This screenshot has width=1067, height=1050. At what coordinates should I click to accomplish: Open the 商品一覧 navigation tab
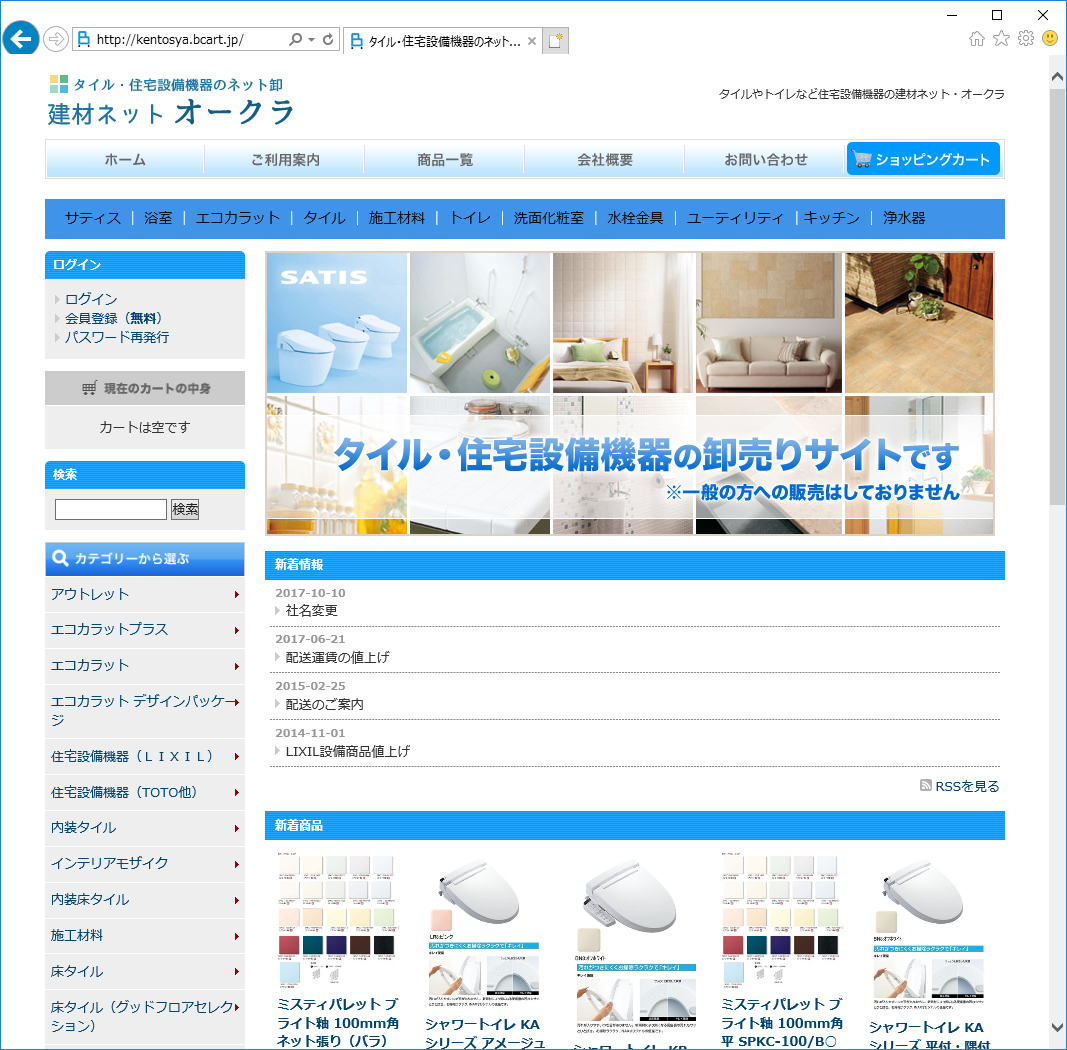point(445,160)
